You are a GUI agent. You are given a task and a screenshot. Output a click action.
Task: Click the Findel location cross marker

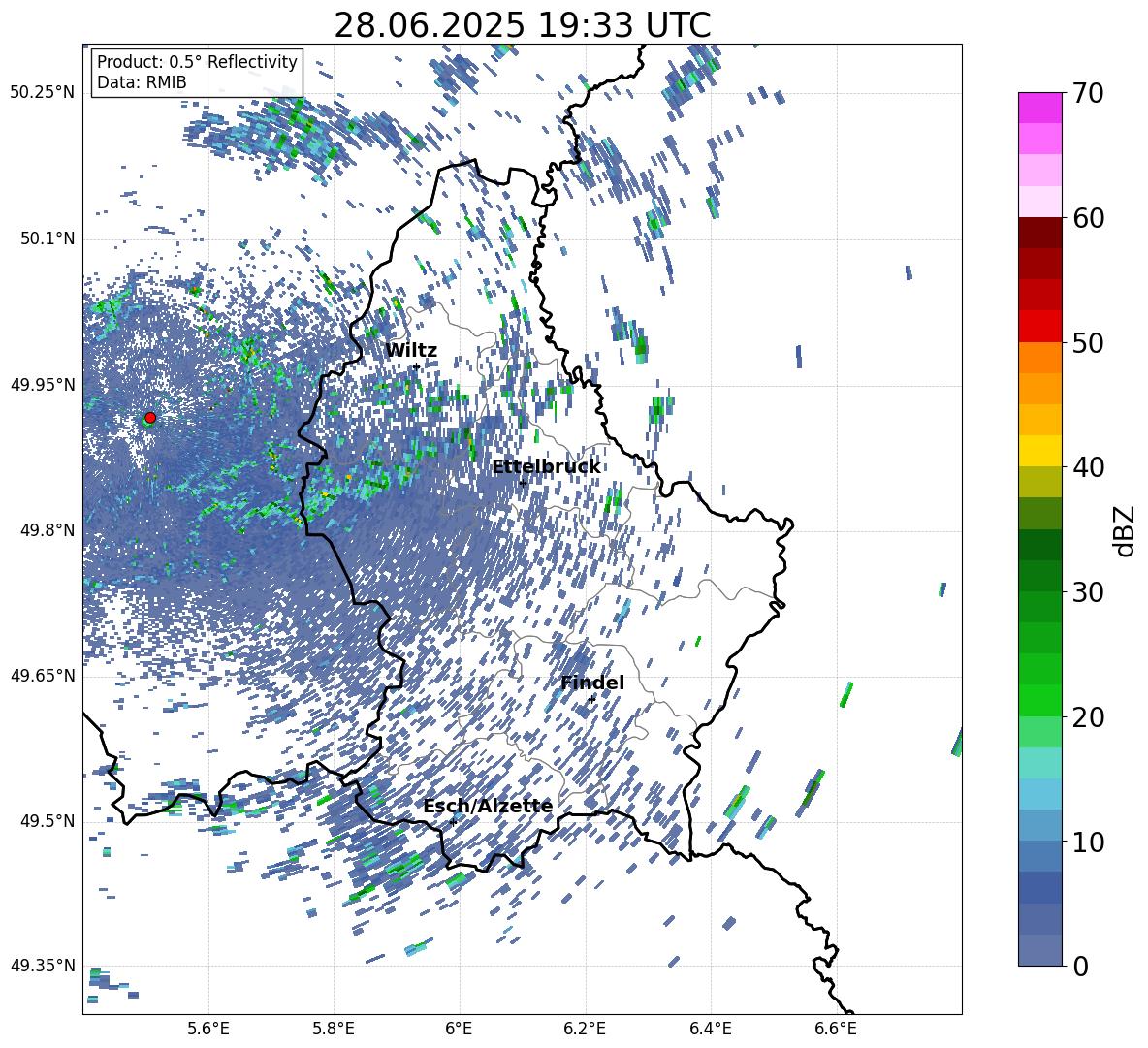(x=591, y=699)
